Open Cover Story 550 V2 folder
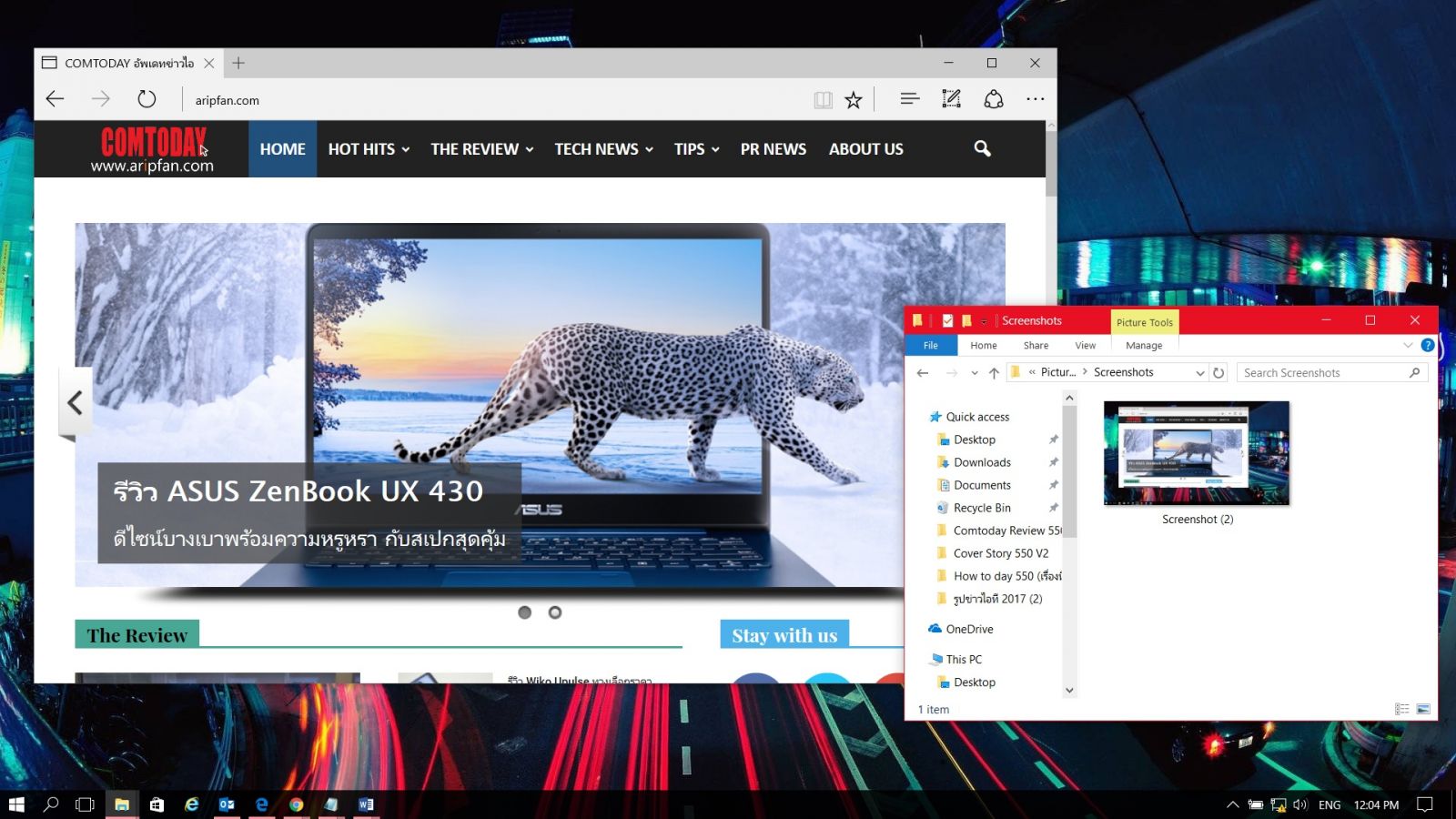Viewport: 1456px width, 819px height. click(x=1000, y=553)
